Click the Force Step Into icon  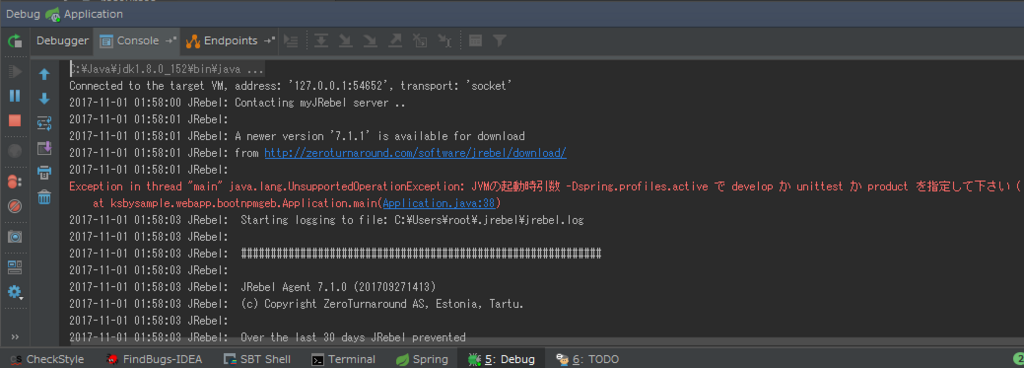370,41
